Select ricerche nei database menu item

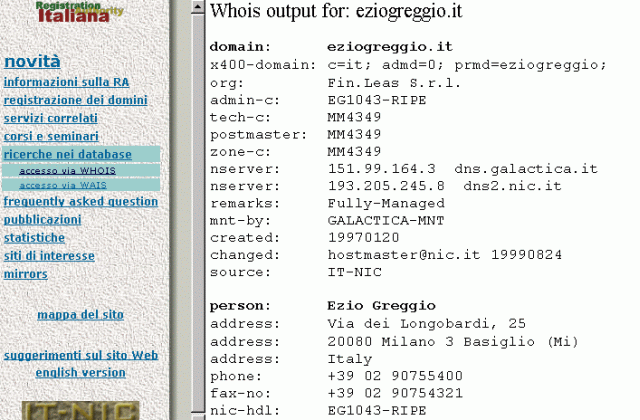coord(68,154)
